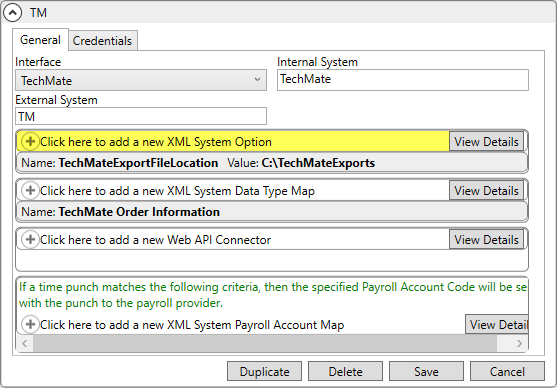The image size is (557, 388).
Task: Open the Interface dropdown showing TechMate
Action: pos(141,80)
